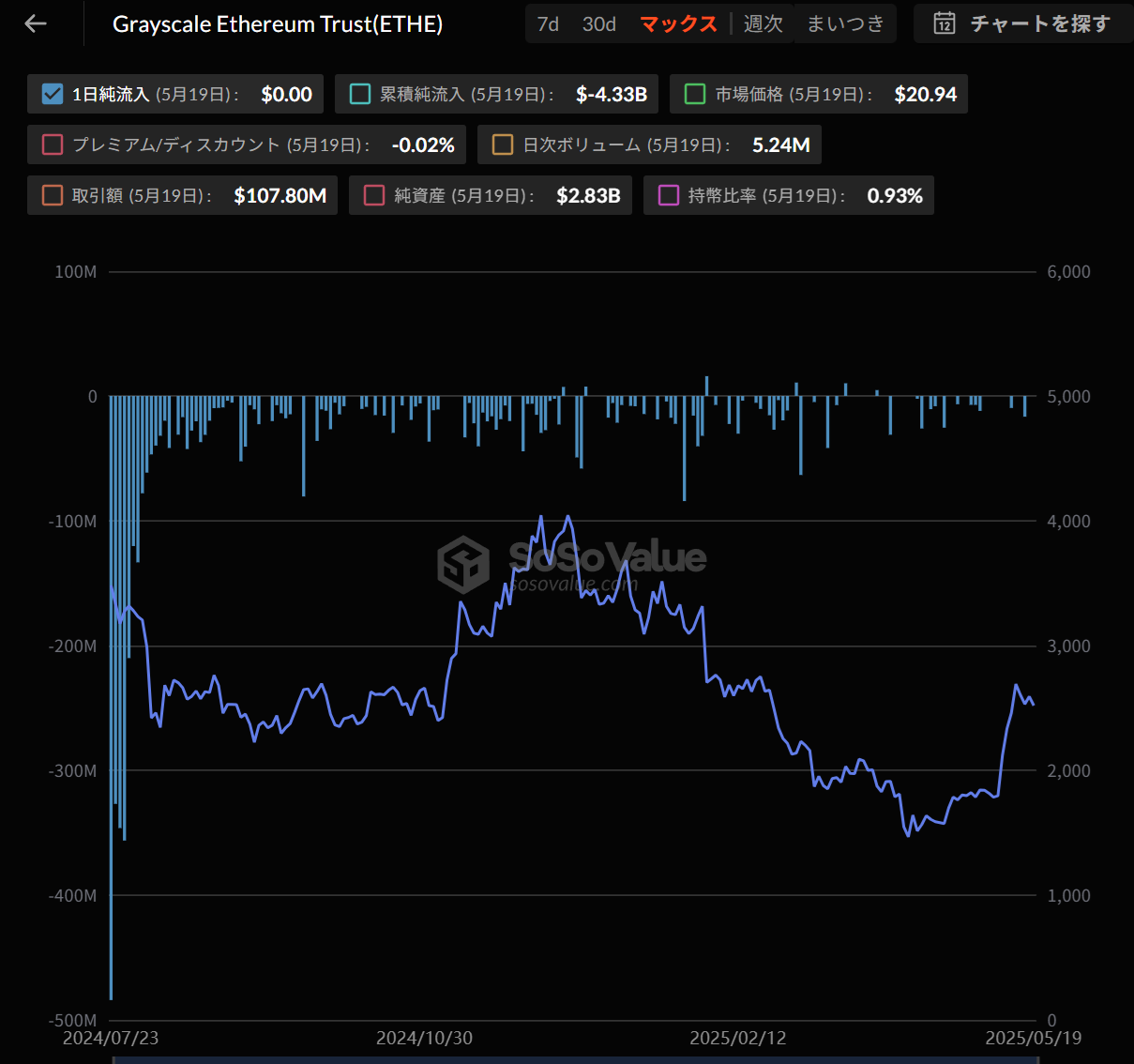Toggle the プレミアム/ディスカウント checkbox
The width and height of the screenshot is (1134, 1064).
53,144
